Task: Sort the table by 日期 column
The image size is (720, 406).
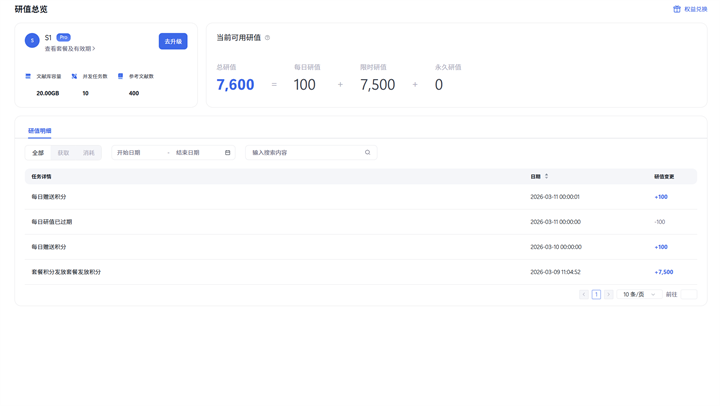Action: pos(546,177)
